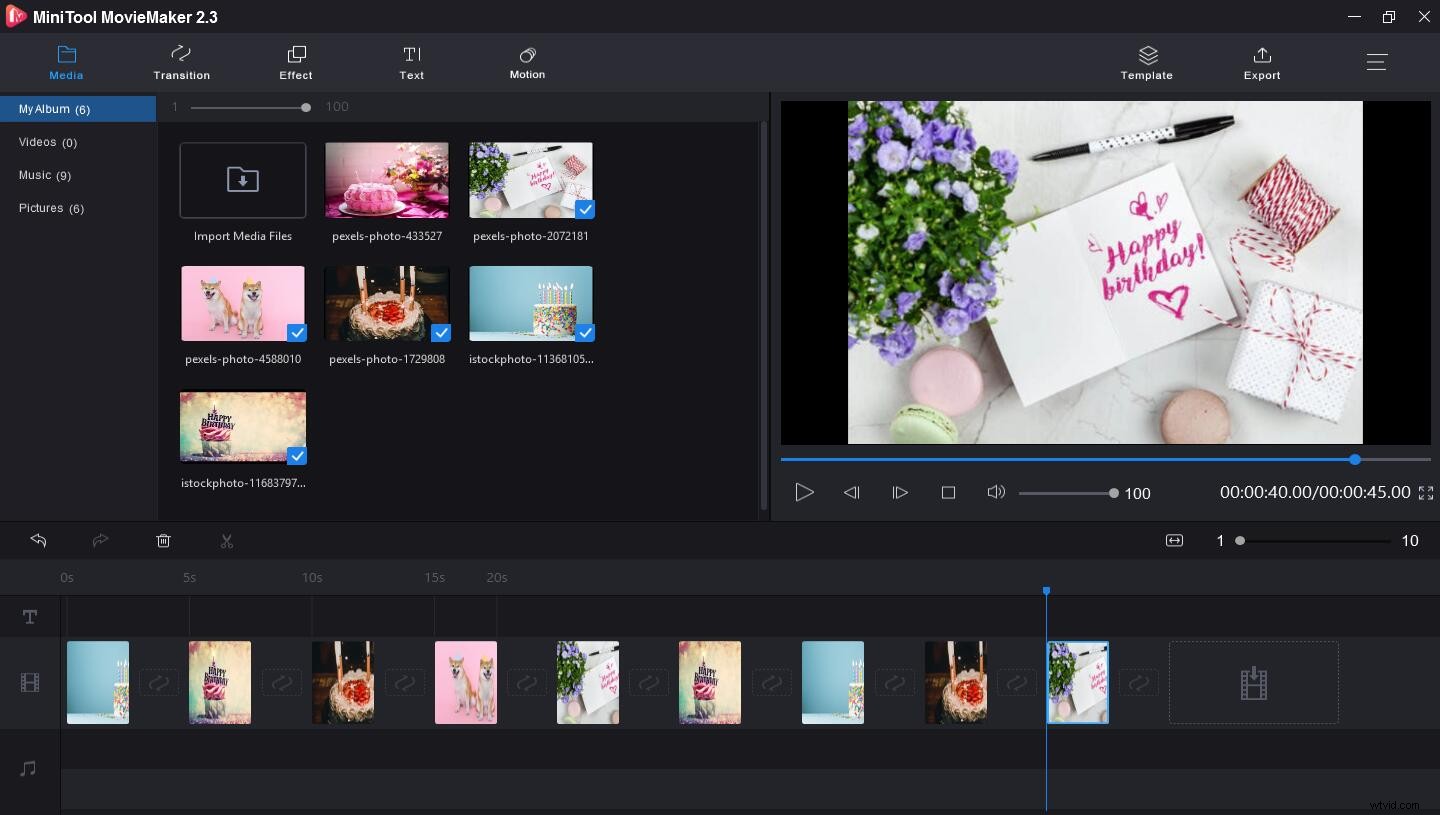Uncheck istockphoto-11368105 media item
The height and width of the screenshot is (815, 1440).
584,332
